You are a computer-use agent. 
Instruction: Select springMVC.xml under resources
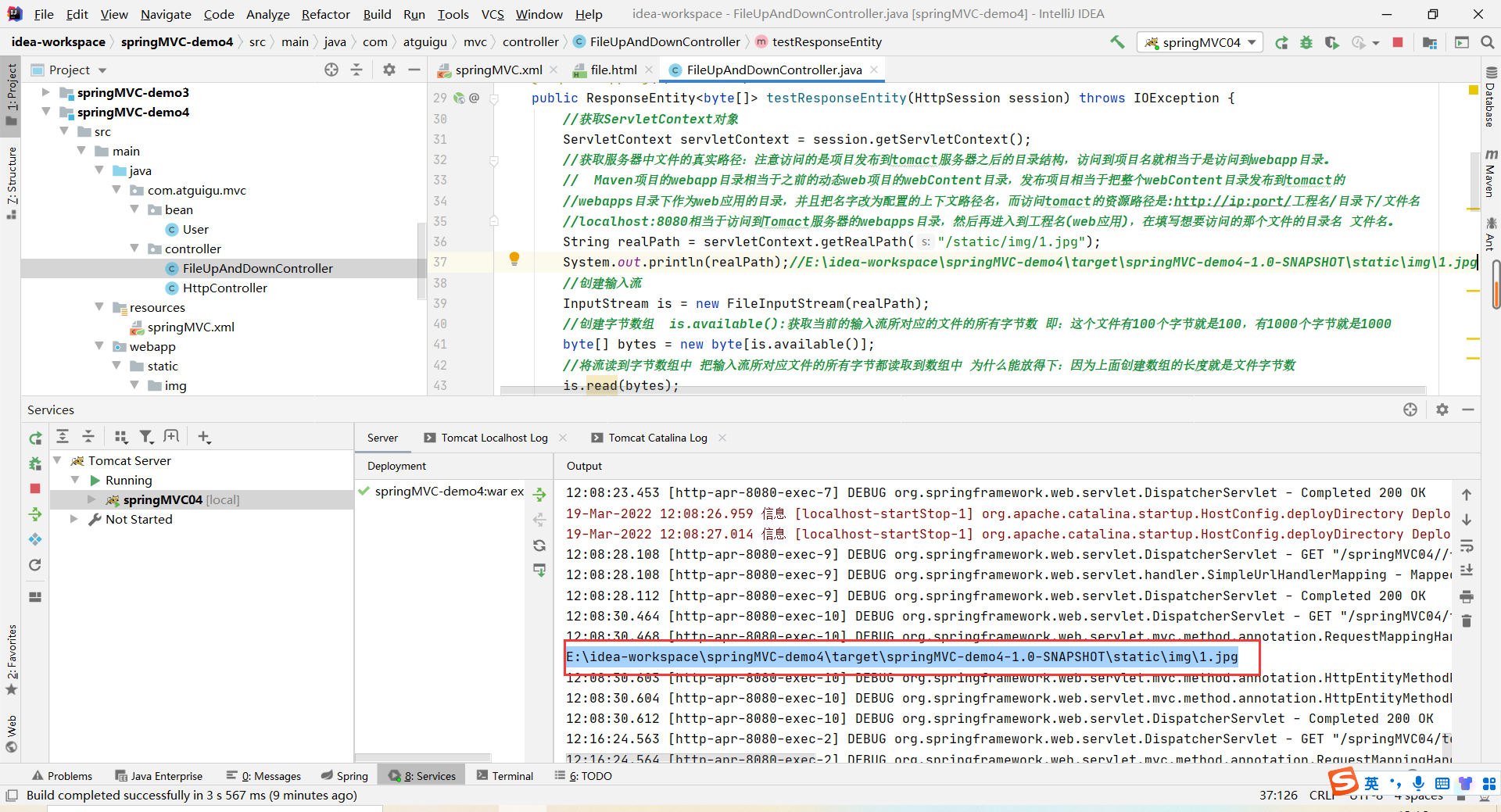[x=190, y=327]
